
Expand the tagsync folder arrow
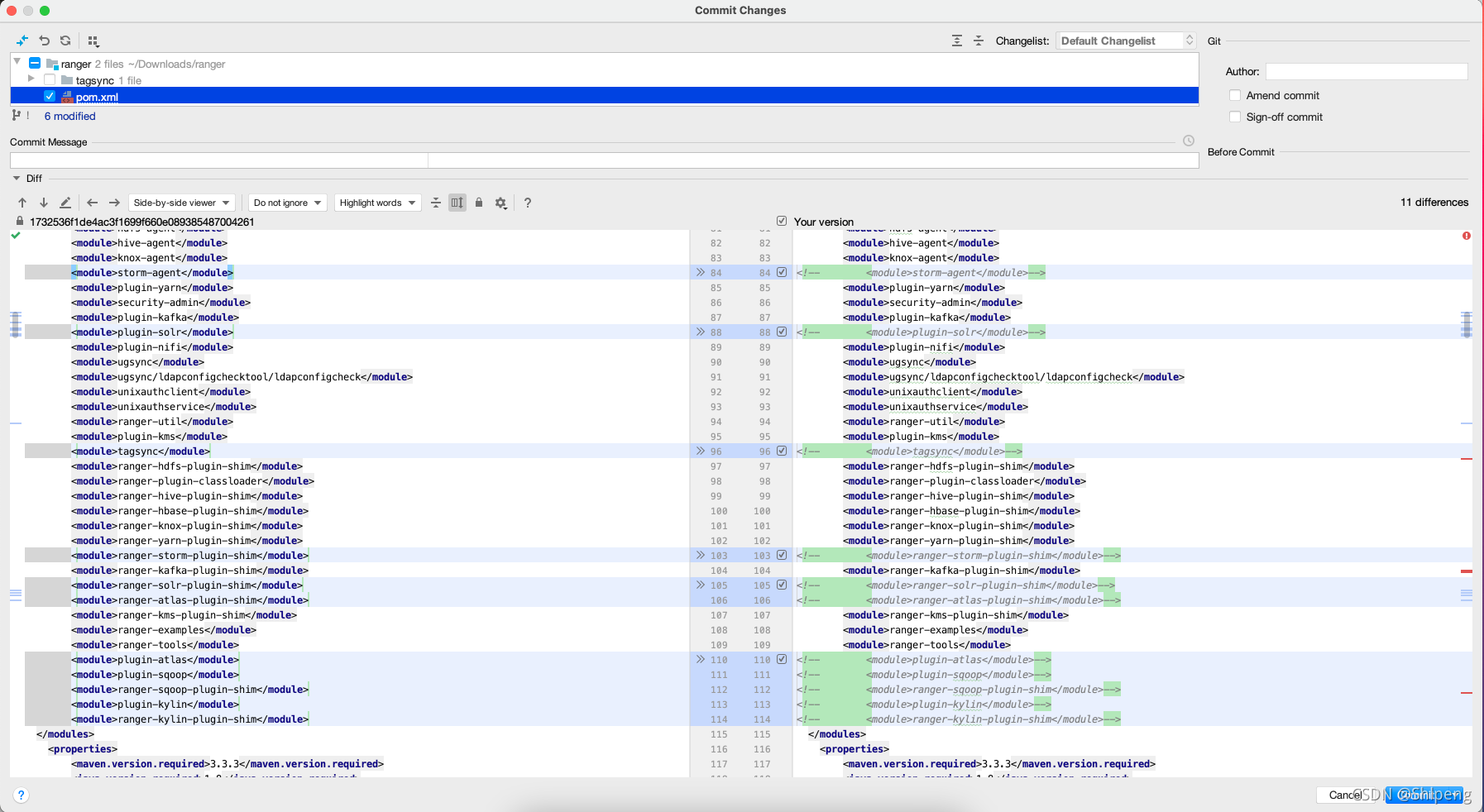coord(31,78)
